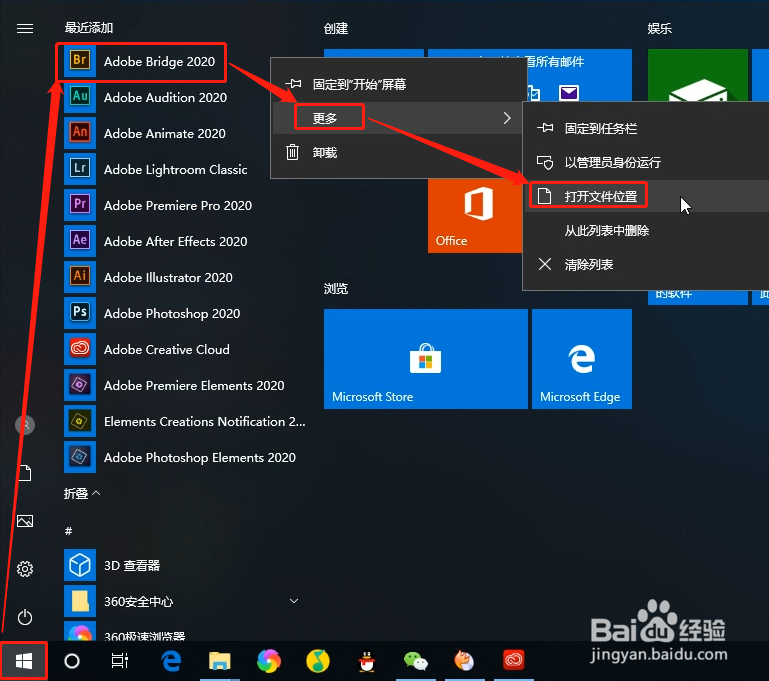Open Creative Cloud red taskbar icon
This screenshot has width=769, height=681.
coord(513,660)
